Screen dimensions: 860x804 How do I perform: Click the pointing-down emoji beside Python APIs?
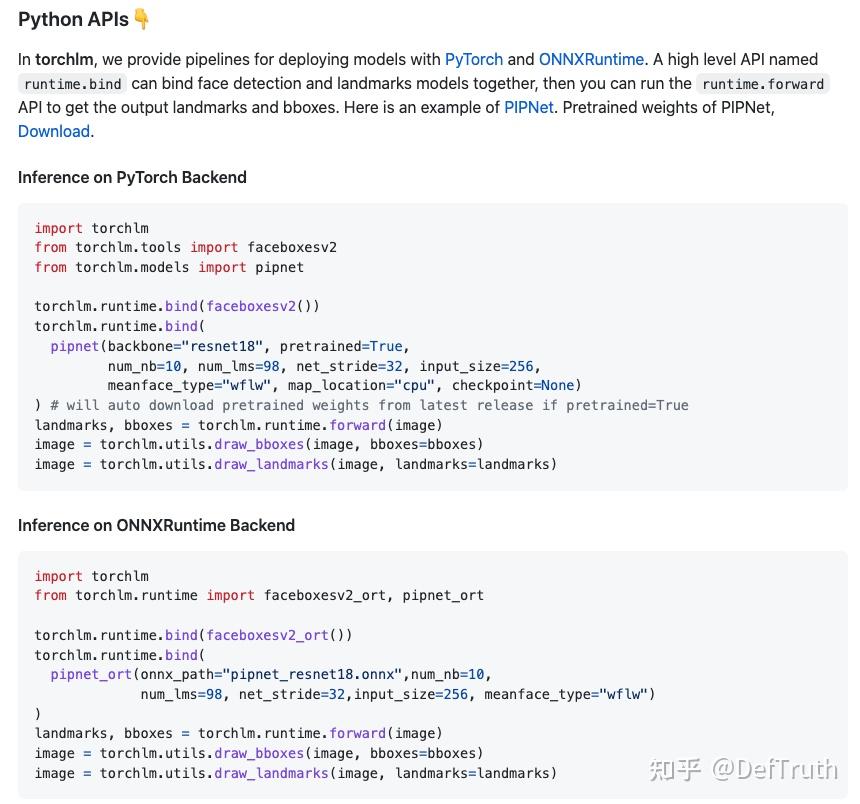point(142,19)
